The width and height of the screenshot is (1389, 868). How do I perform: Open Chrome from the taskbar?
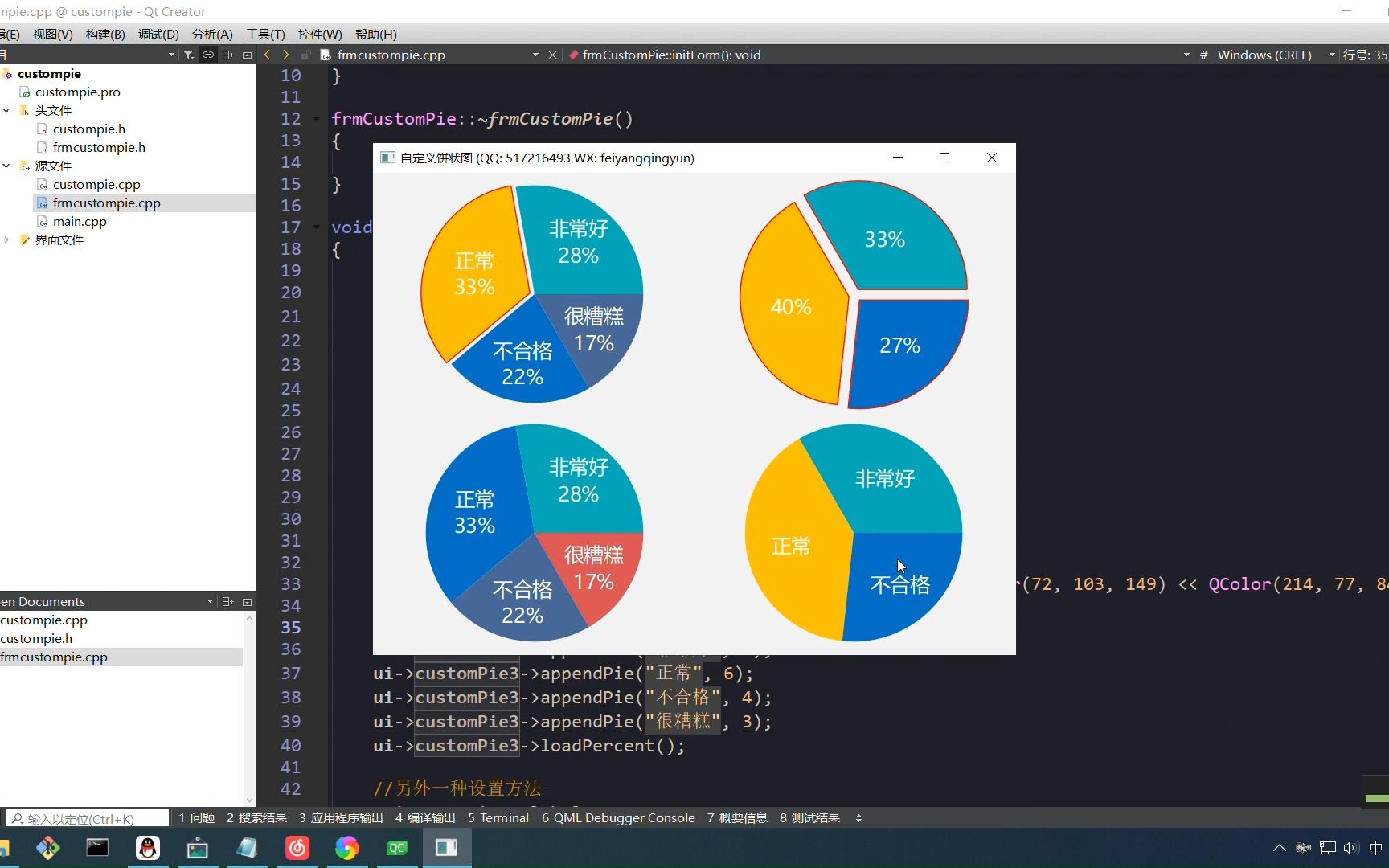346,848
